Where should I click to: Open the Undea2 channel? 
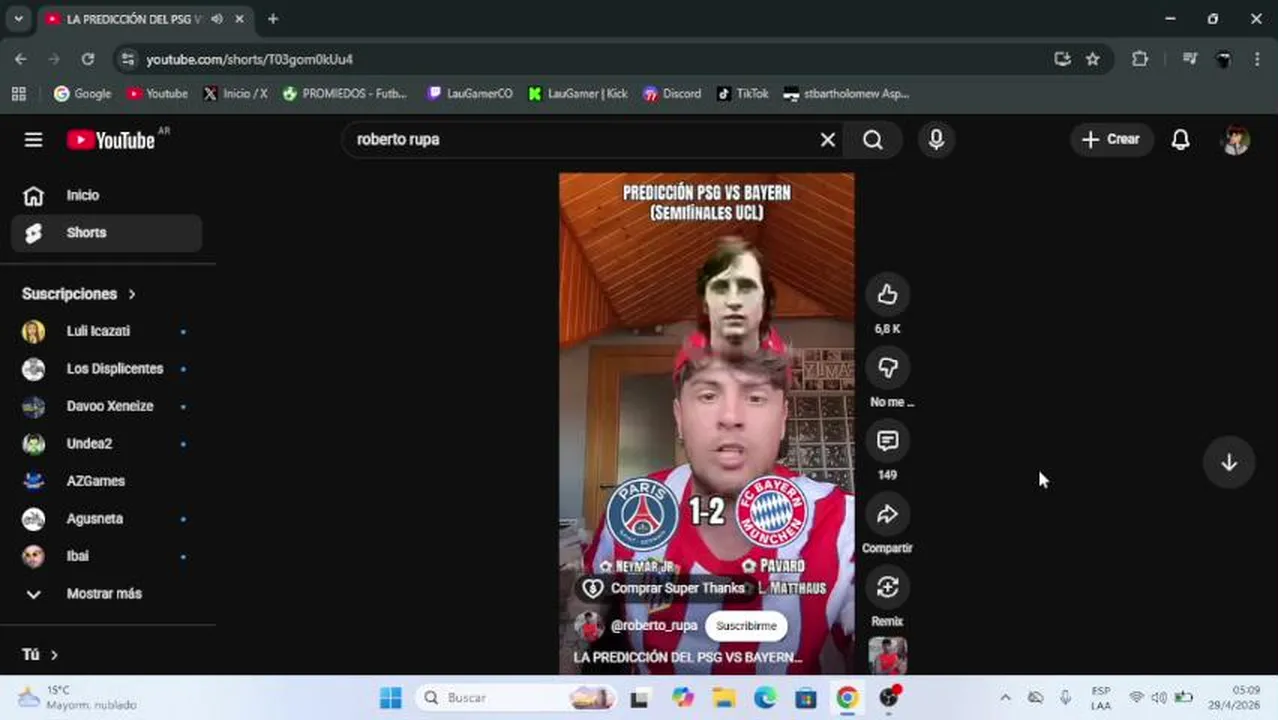pos(107,444)
